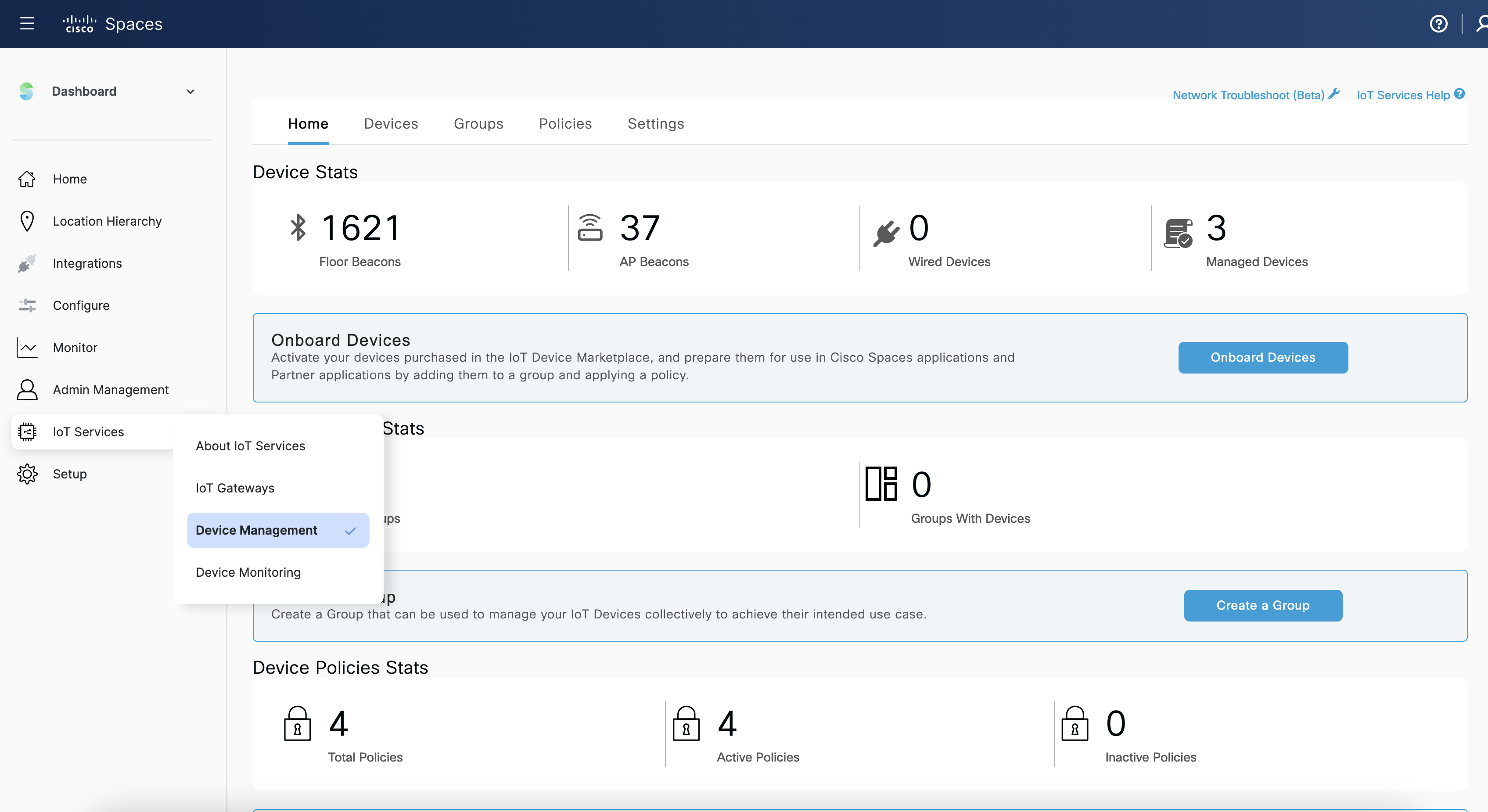Open the hamburger navigation menu
Image resolution: width=1488 pixels, height=812 pixels.
(x=27, y=24)
